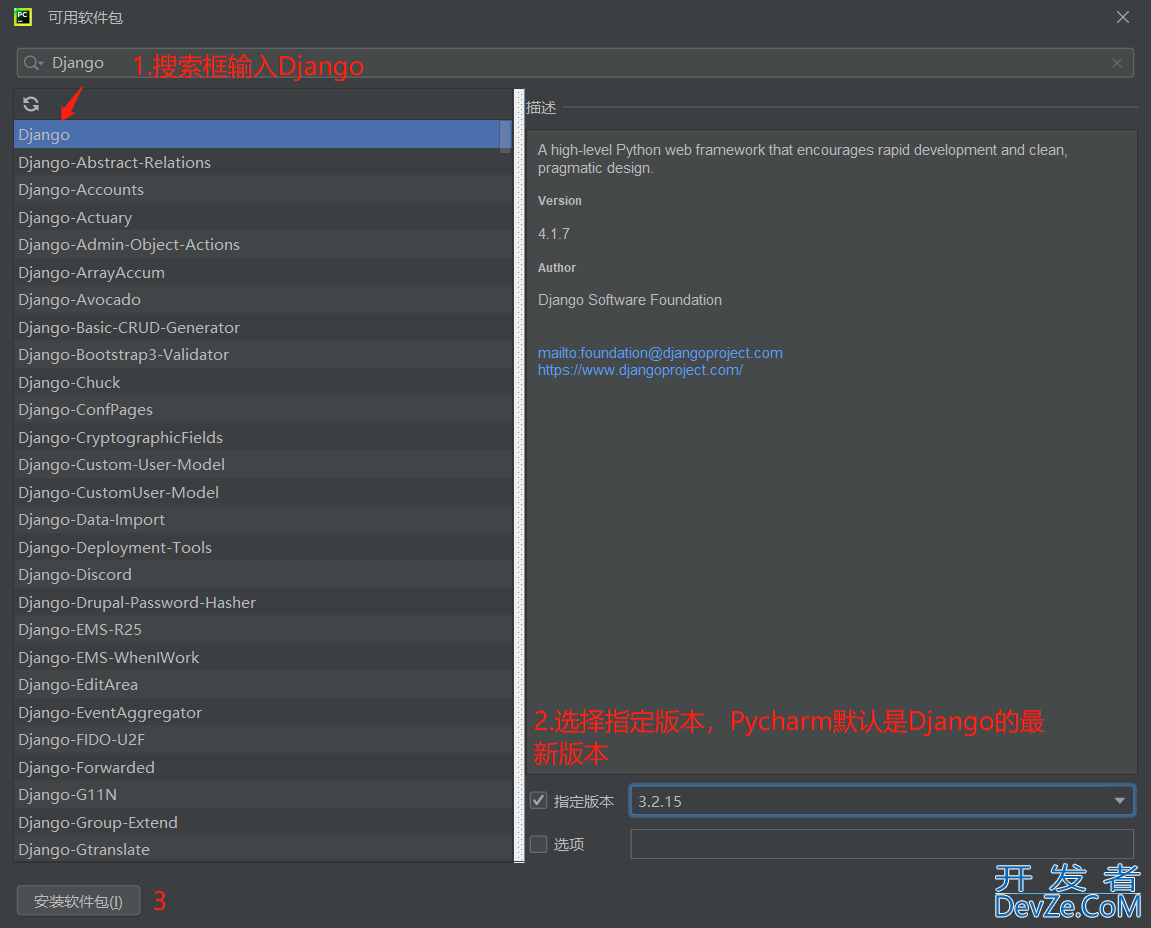Open the version dropdown showing 3.2.15

pos(882,801)
